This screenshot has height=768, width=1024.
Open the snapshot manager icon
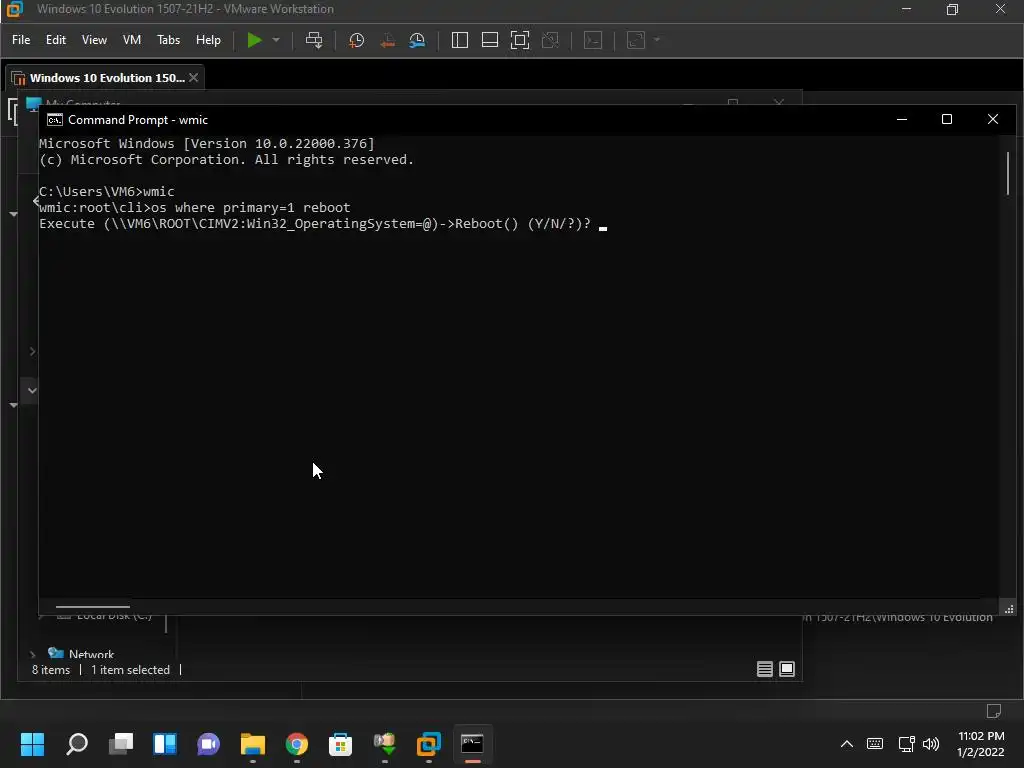pos(417,40)
